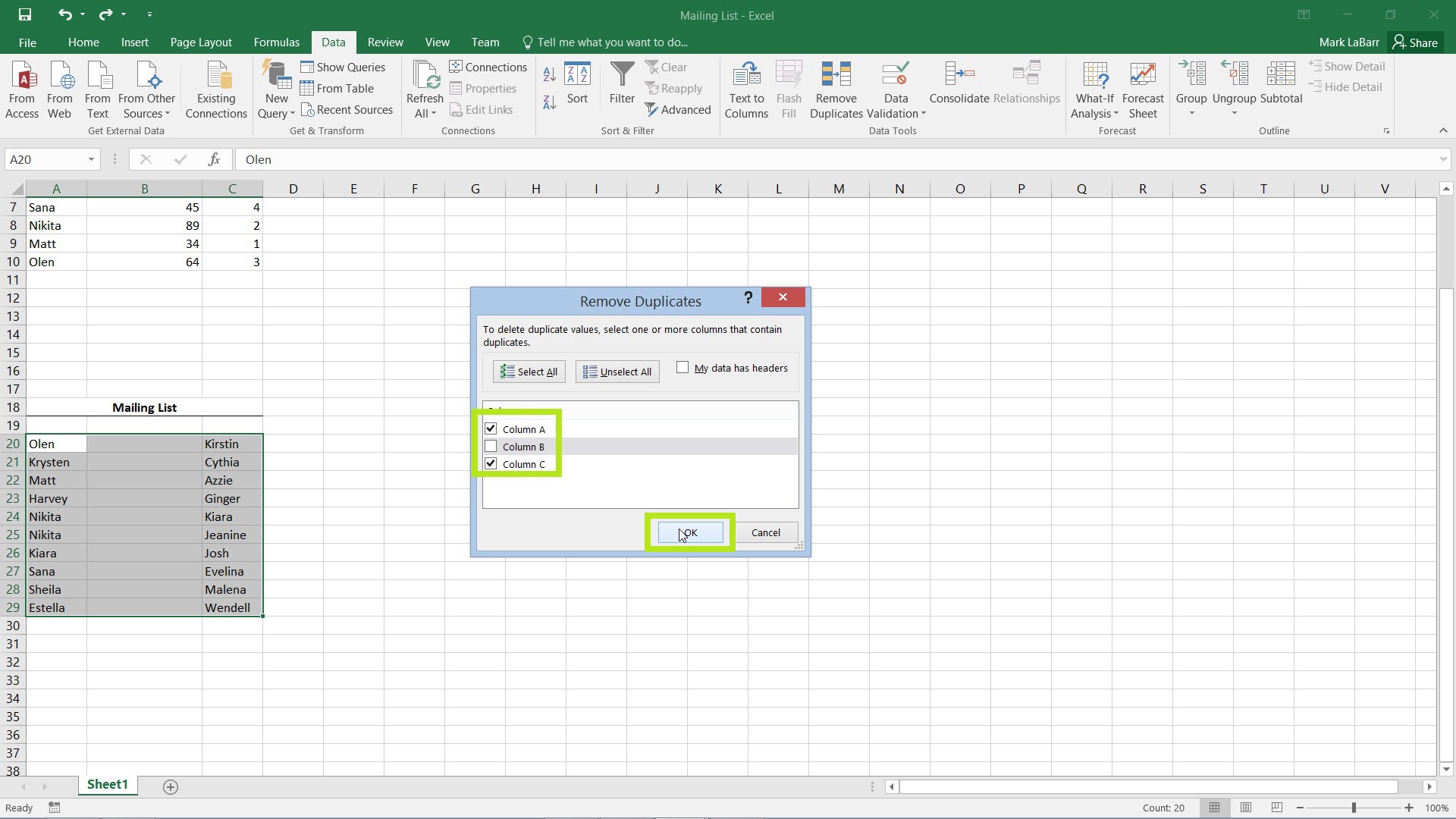This screenshot has height=819, width=1456.
Task: Click Cancel button to dismiss dialog
Action: point(766,532)
